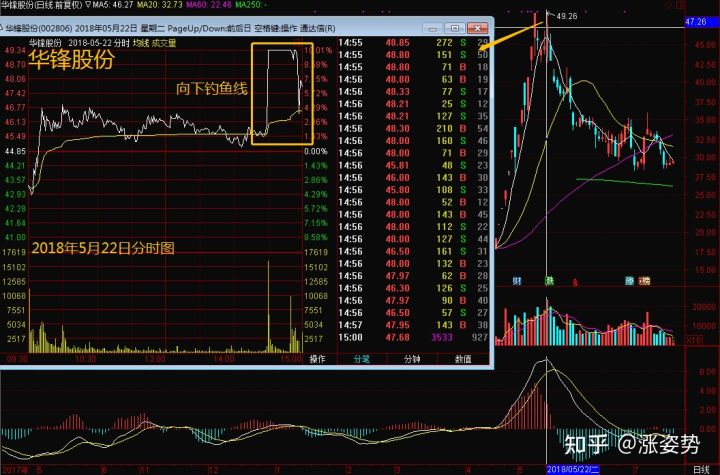
Task: Open the ▽ dropdown beside the daily chart title
Action: pyautogui.click(x=88, y=5)
